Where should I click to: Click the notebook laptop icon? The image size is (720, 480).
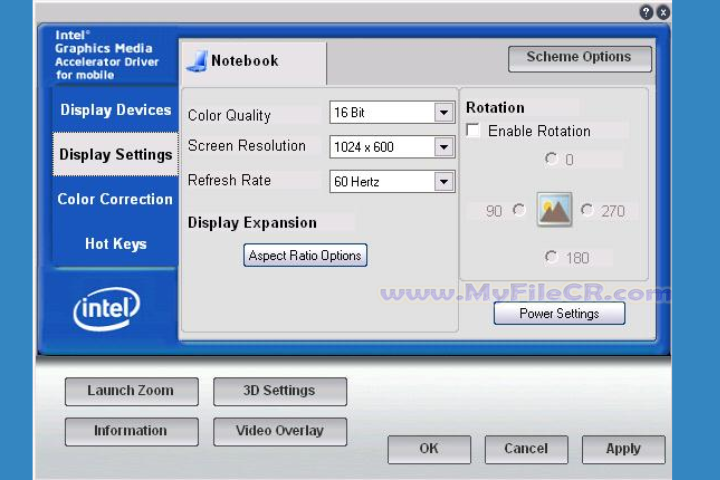[197, 61]
